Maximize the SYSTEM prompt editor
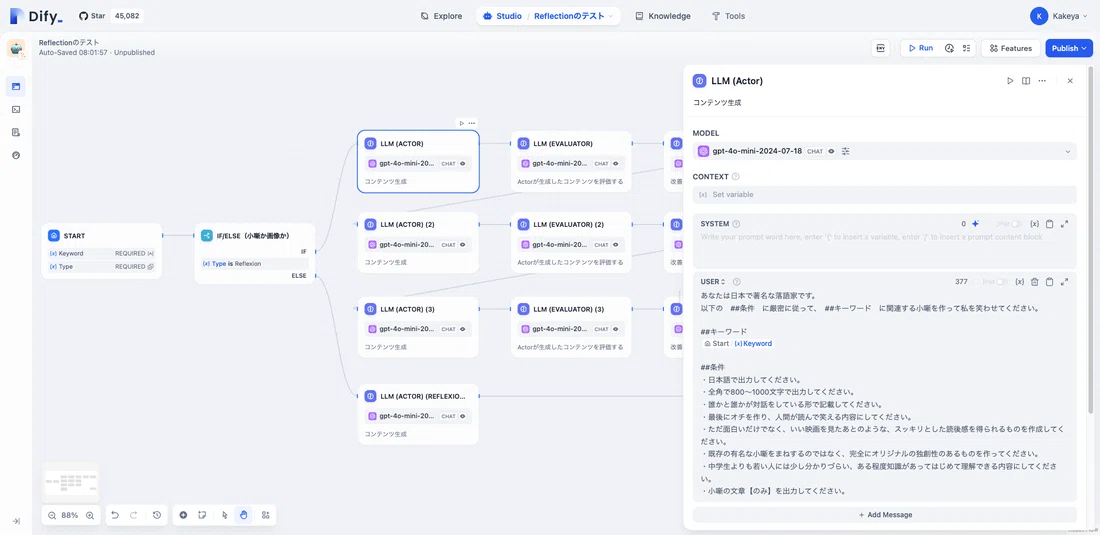The width and height of the screenshot is (1100, 535). coord(1064,224)
